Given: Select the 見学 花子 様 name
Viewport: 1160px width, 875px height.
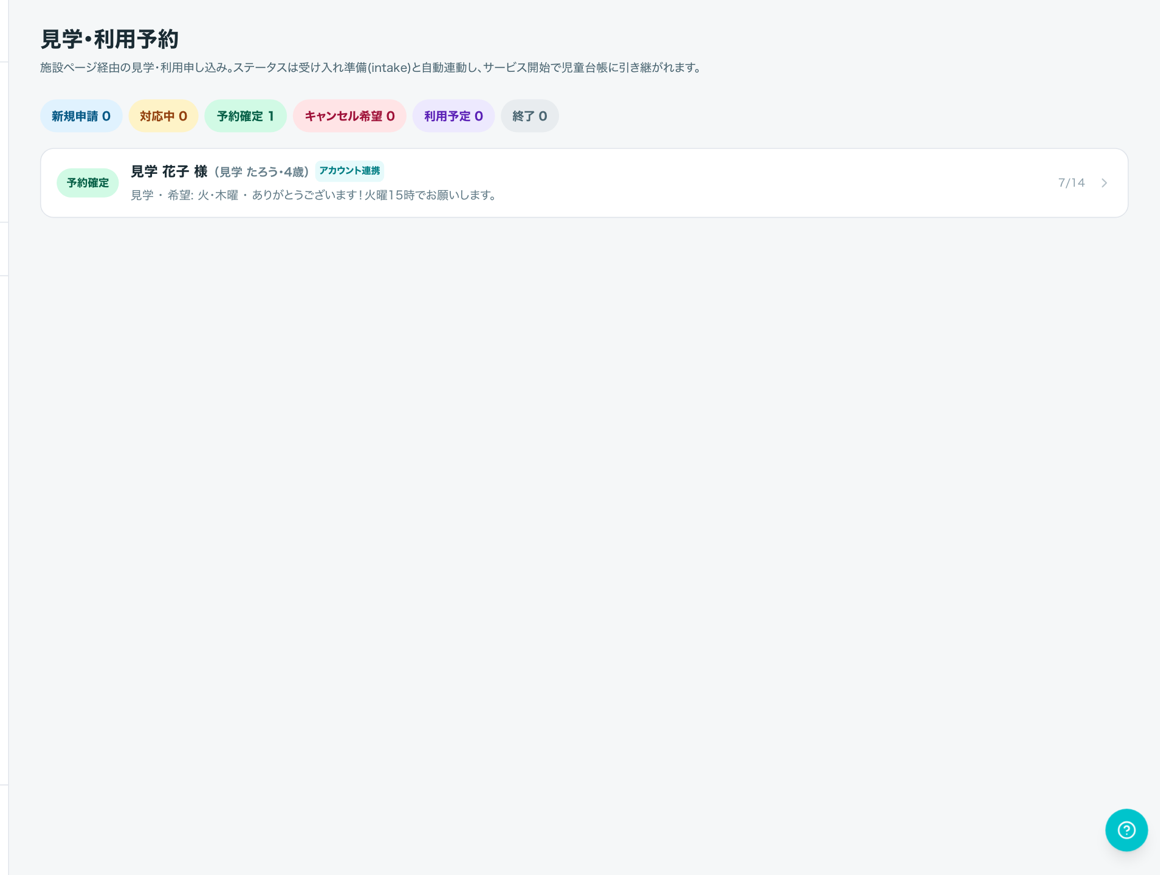Looking at the screenshot, I should [169, 172].
